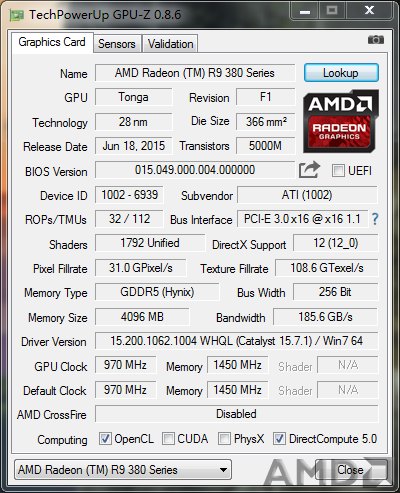
Task: Click Default Clock '970 MHz' value
Action: (125, 390)
